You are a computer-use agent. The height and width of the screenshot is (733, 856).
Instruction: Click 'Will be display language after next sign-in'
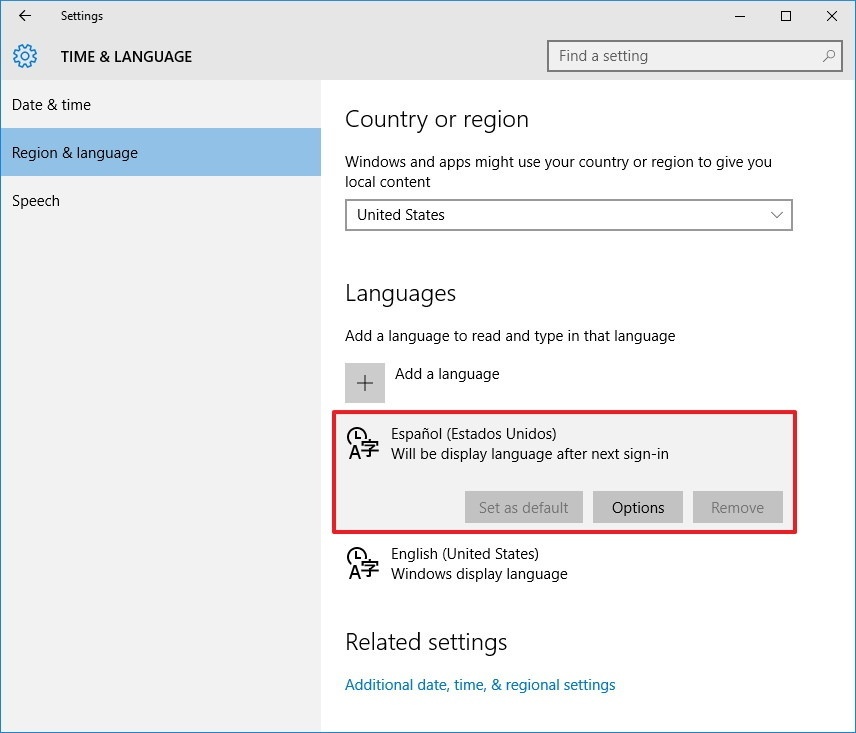click(530, 454)
